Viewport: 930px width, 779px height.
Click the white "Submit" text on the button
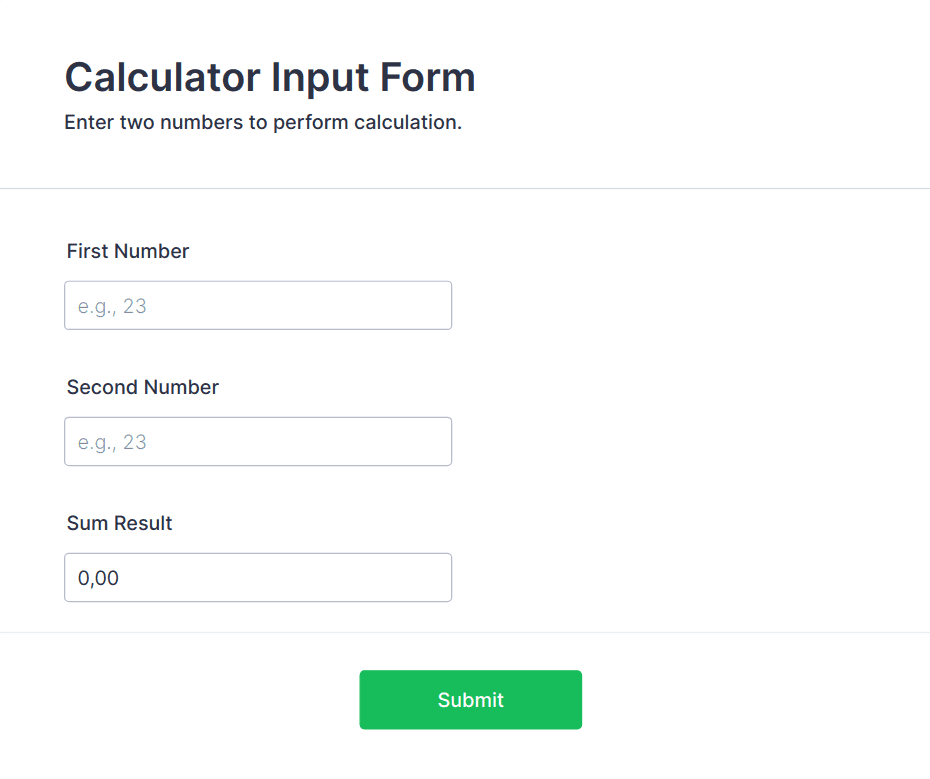tap(470, 700)
